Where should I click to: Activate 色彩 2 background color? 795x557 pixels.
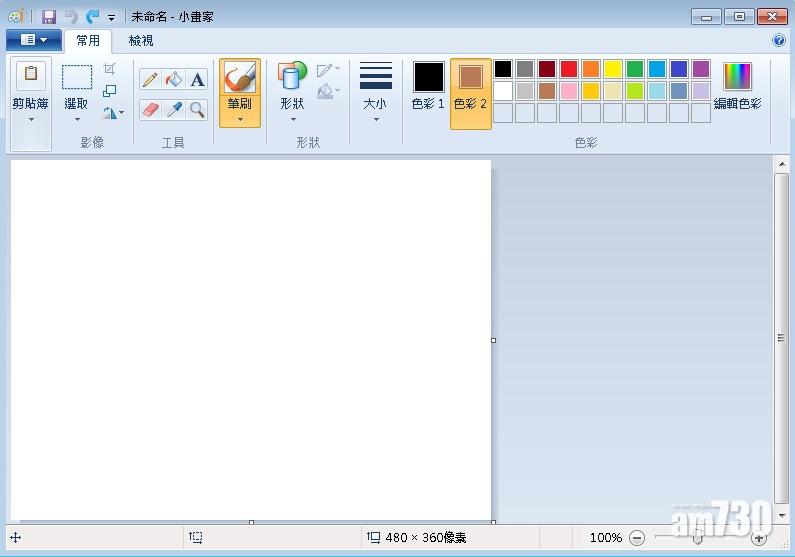click(x=470, y=86)
